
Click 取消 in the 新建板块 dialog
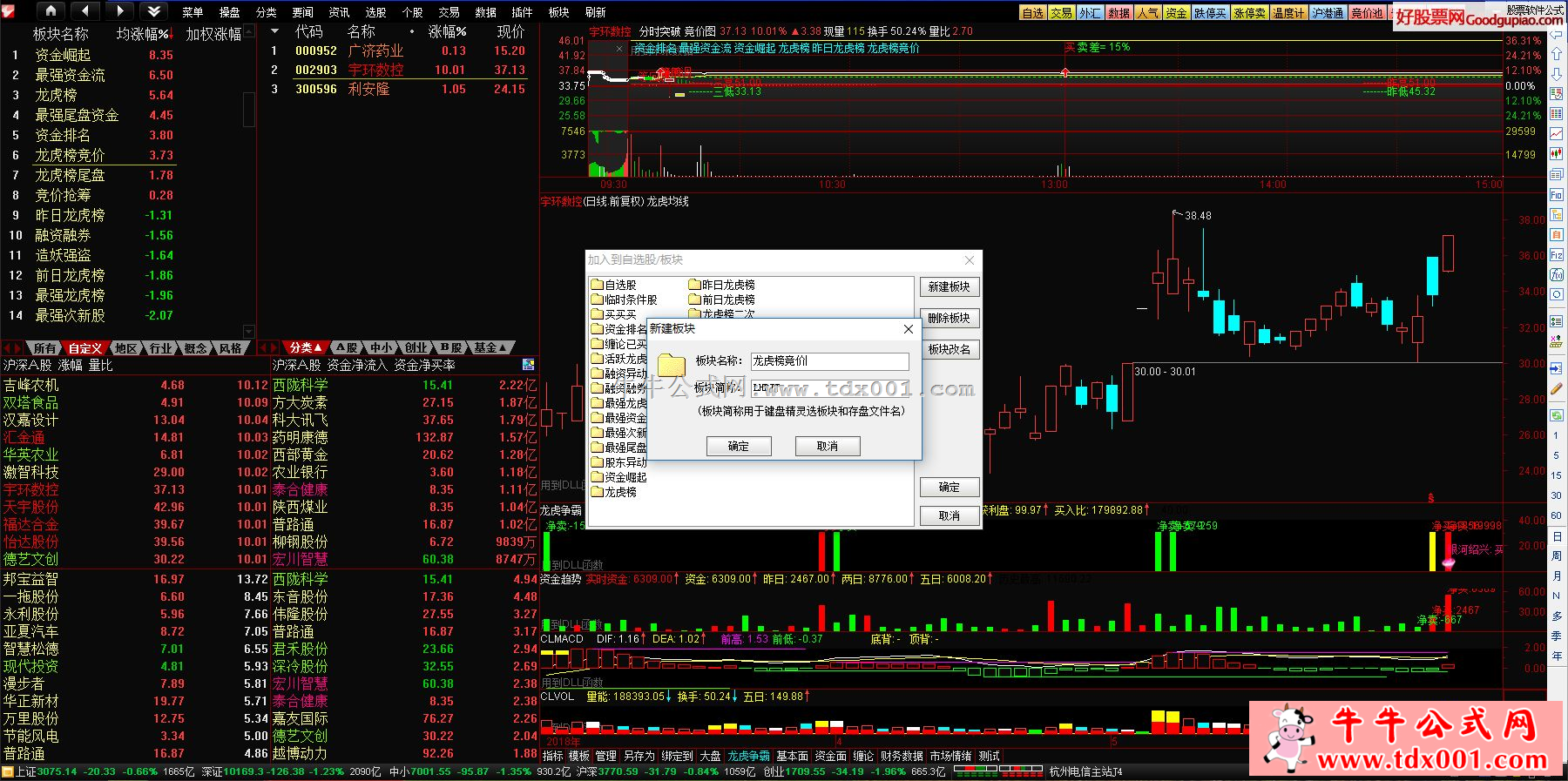point(827,446)
